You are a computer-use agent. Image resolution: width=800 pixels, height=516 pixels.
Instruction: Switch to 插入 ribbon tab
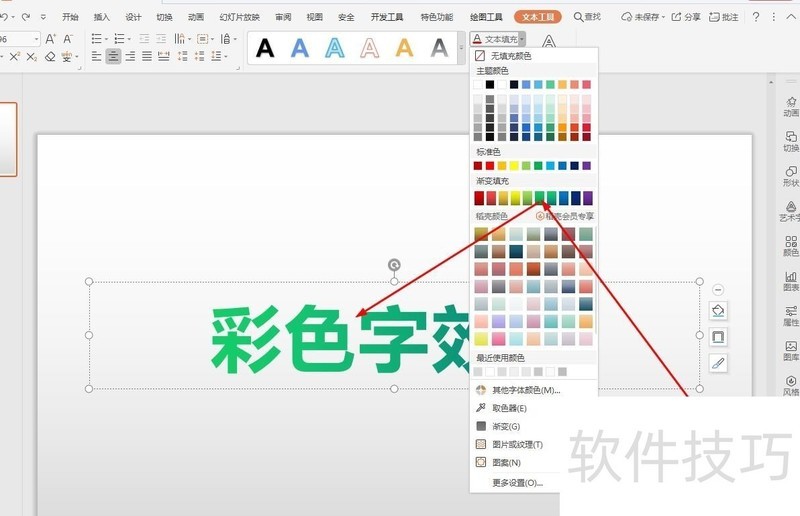[x=102, y=17]
